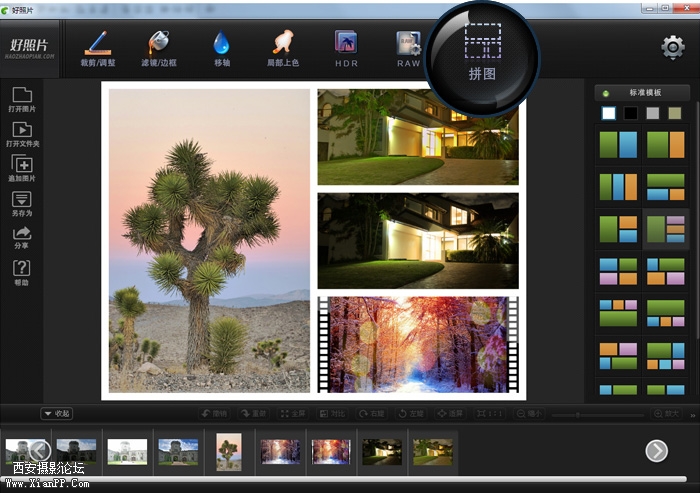Expand the 标准模板 template dropdown
This screenshot has width=700, height=493.
coord(643,93)
